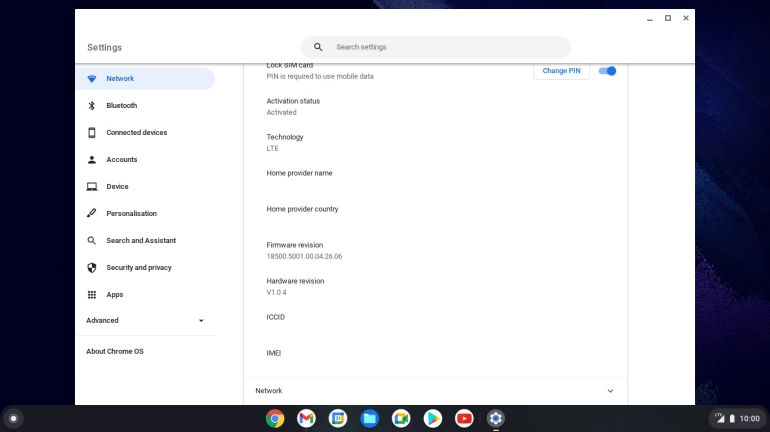This screenshot has height=432, width=770.
Task: Select Search and Assistant in sidebar
Action: click(140, 241)
